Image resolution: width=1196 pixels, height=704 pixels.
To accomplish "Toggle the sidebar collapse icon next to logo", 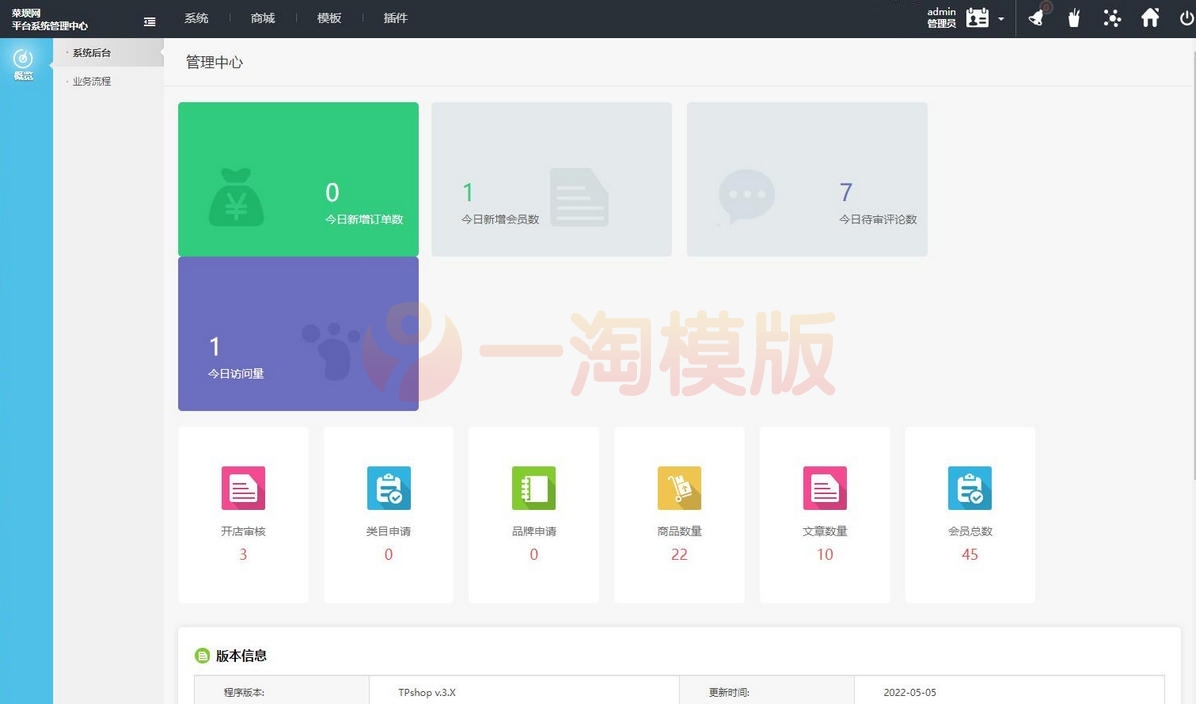I will pos(150,20).
